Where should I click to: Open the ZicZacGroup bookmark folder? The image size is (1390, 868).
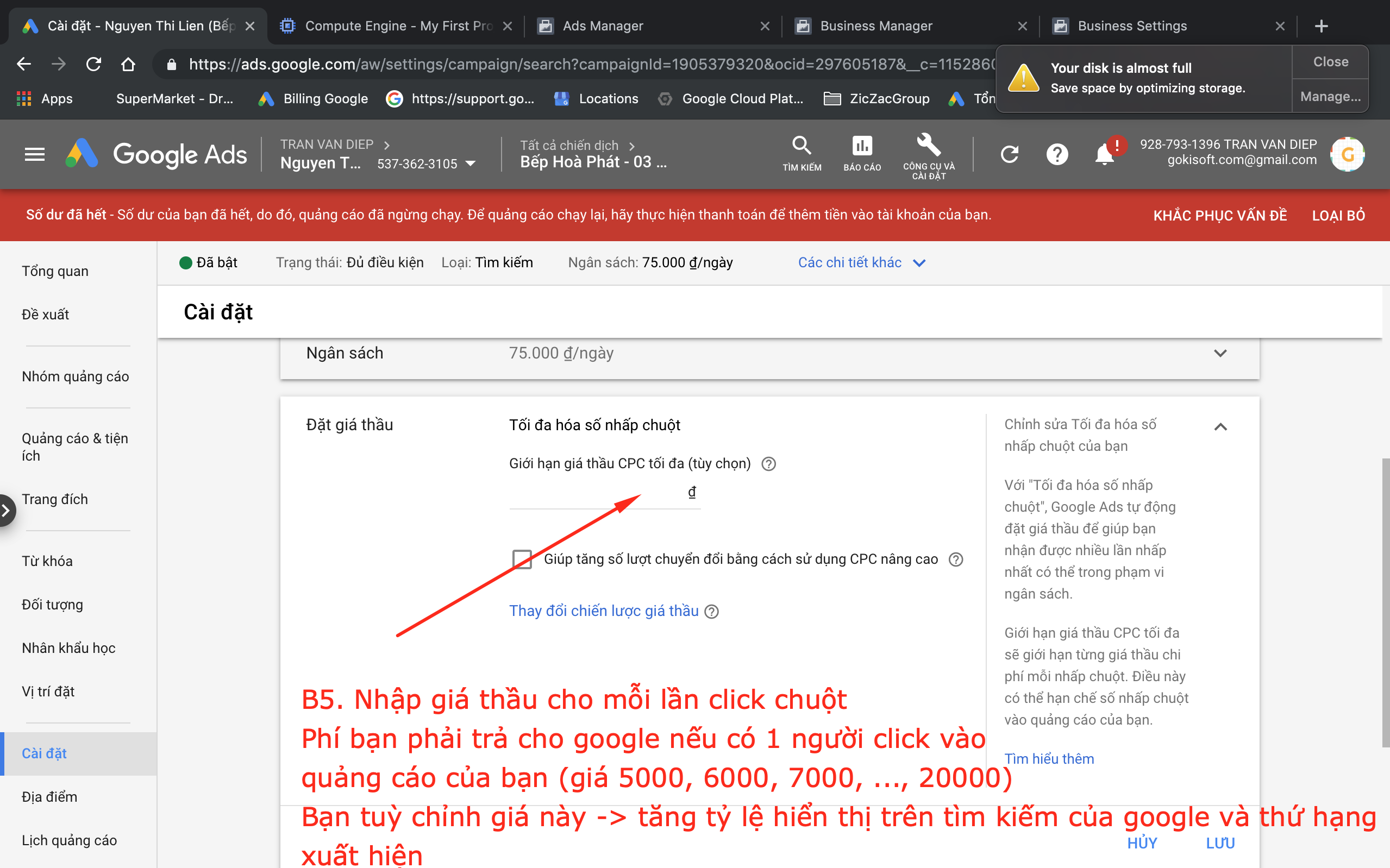pos(876,99)
